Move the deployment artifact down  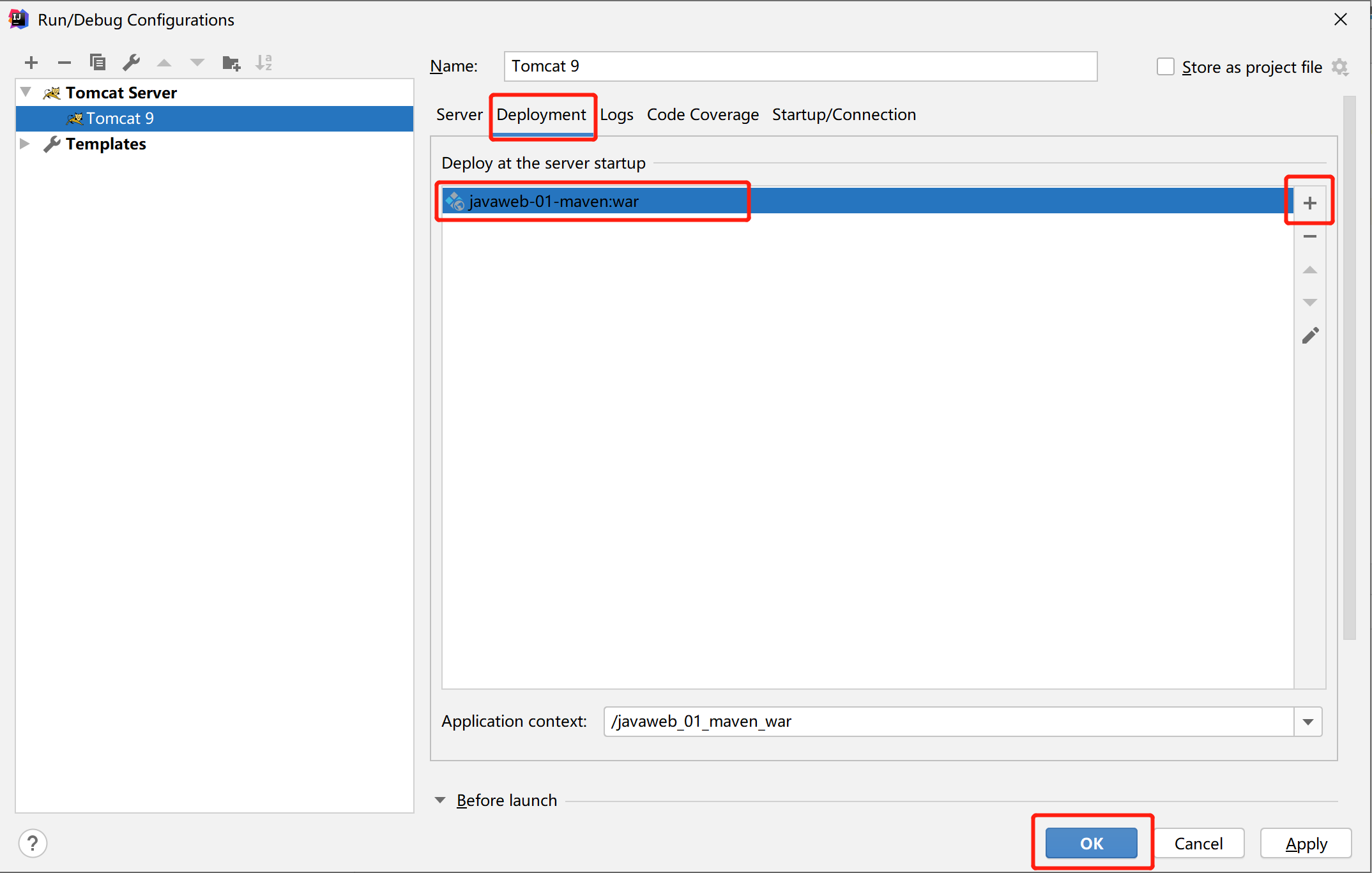coord(1309,301)
